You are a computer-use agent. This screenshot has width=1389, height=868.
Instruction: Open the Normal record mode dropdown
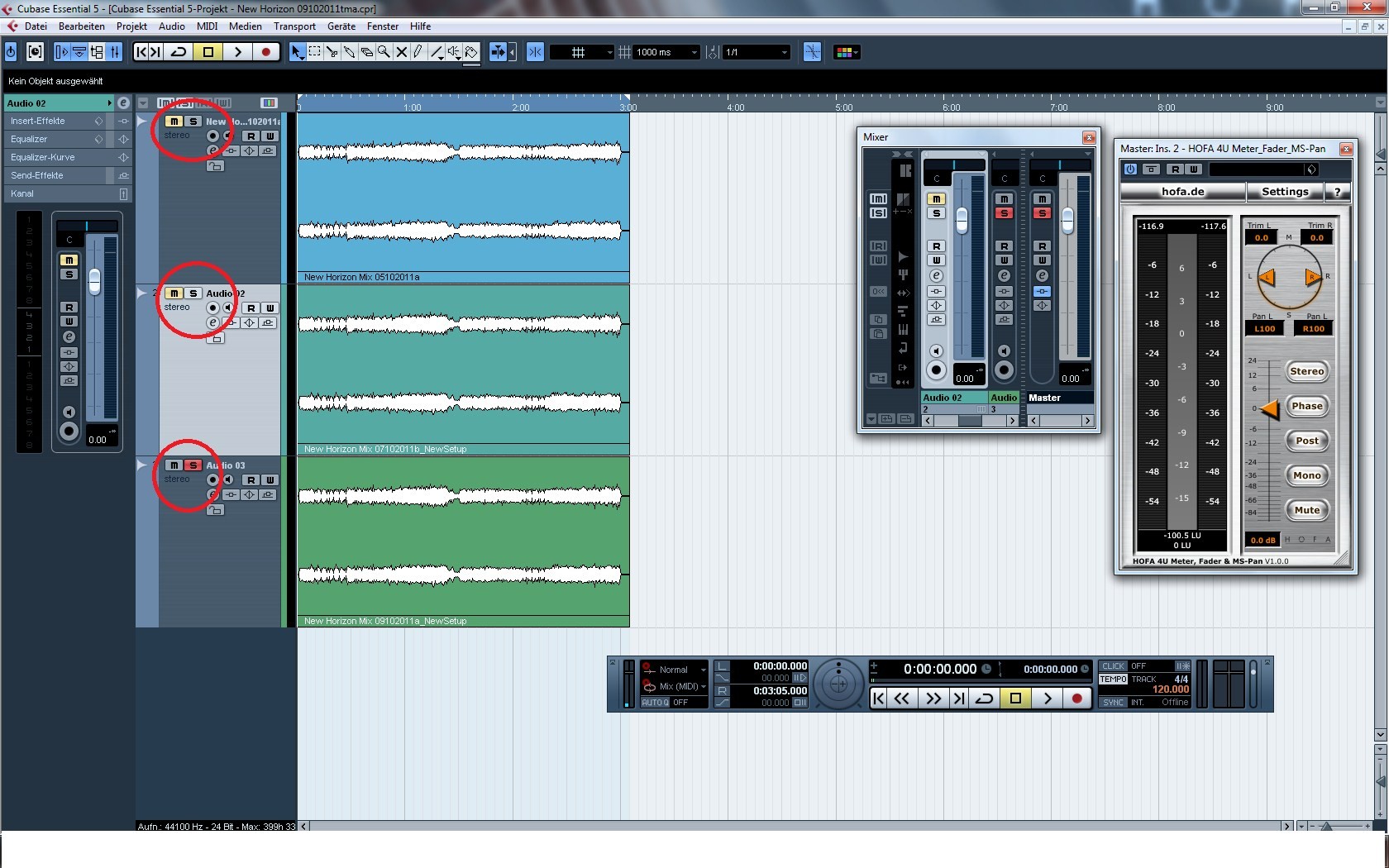pos(675,670)
